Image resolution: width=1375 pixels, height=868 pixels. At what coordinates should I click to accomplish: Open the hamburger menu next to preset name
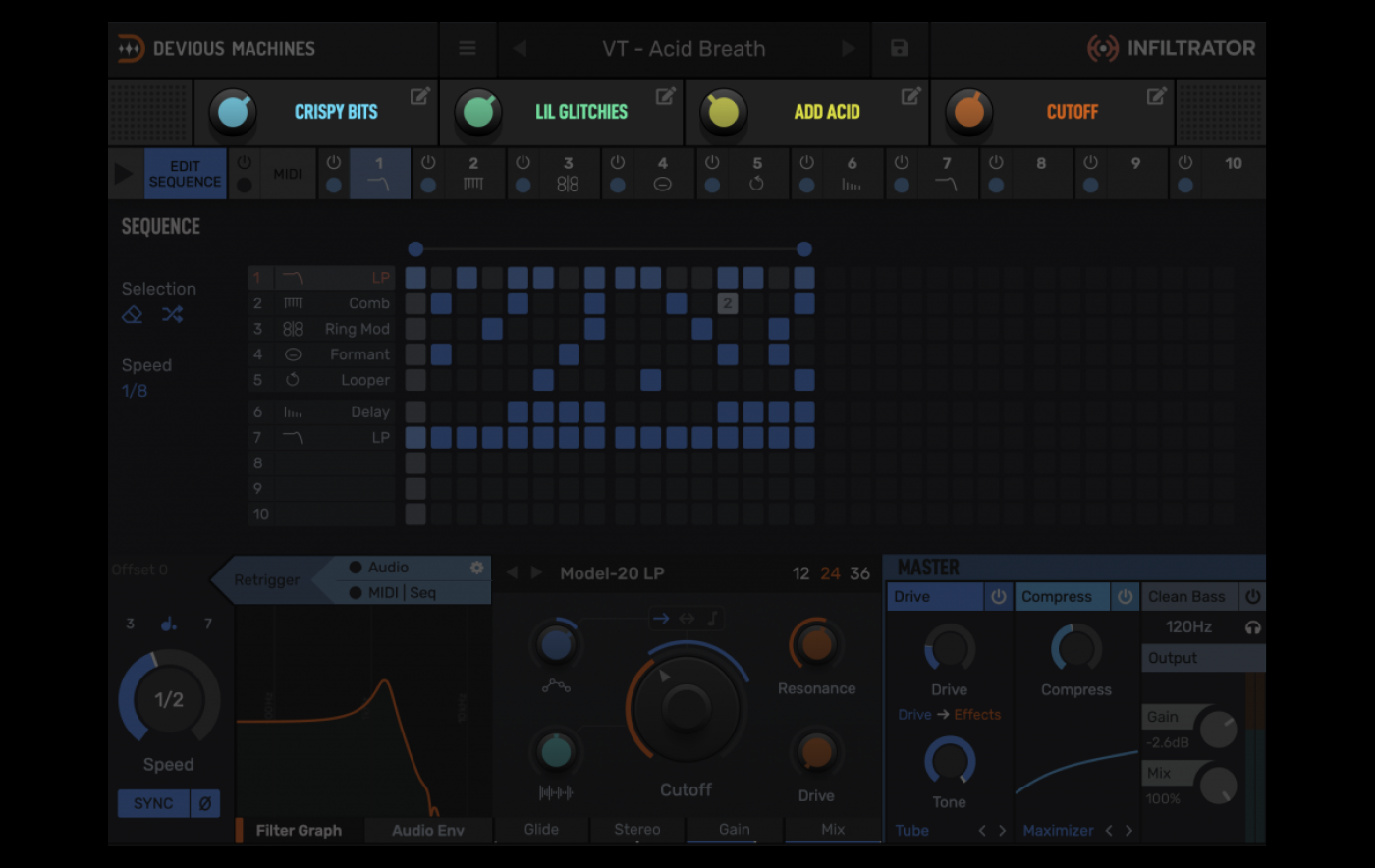pos(467,48)
